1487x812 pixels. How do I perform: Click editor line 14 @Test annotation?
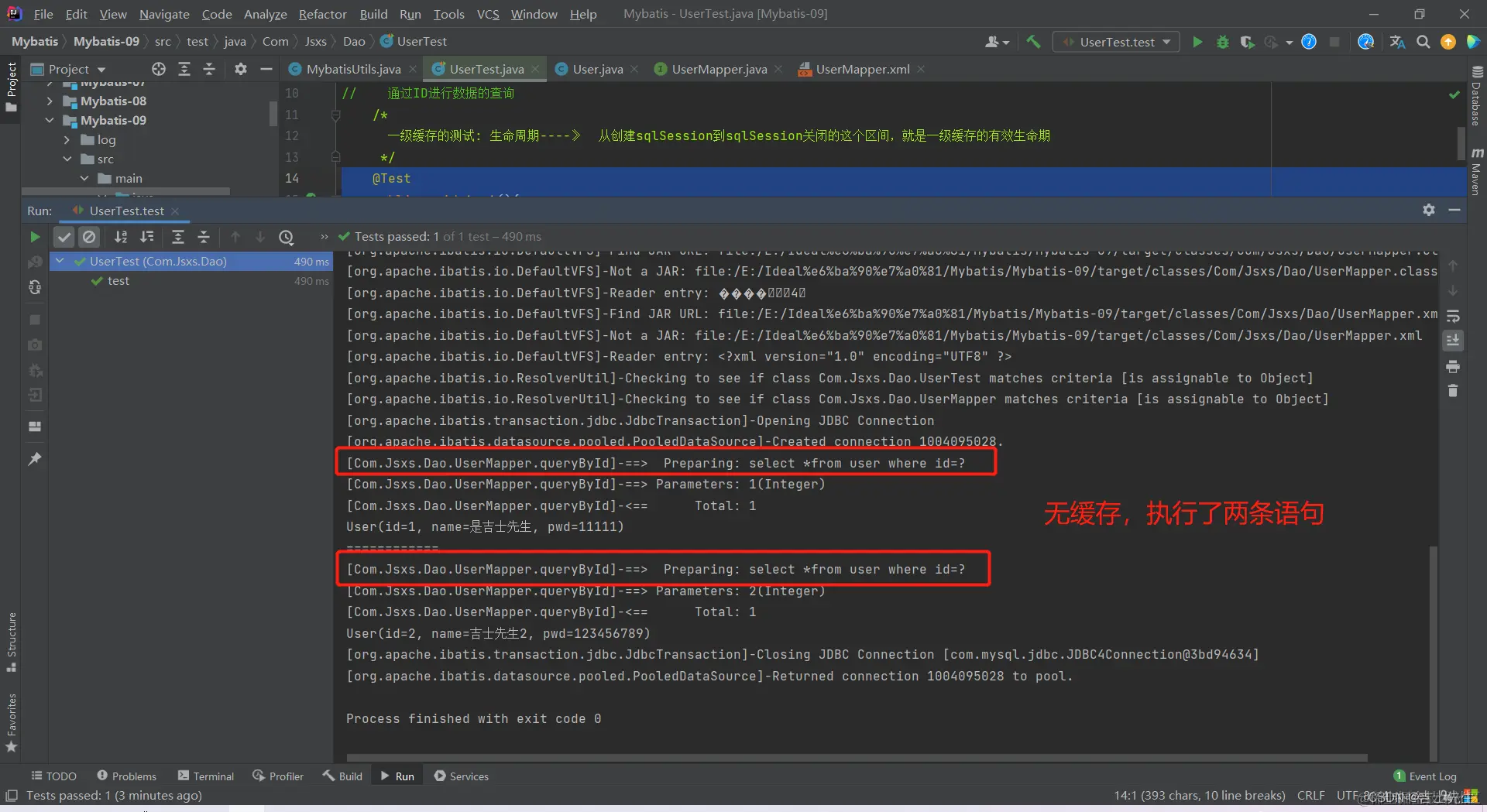(x=392, y=178)
